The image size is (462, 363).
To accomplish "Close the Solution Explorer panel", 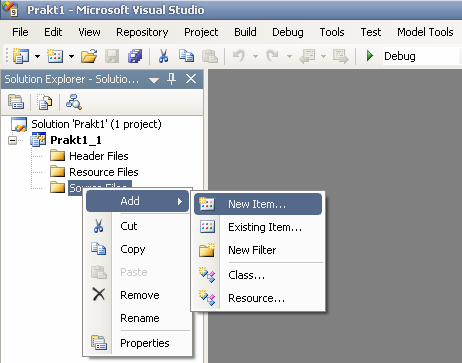I will [191, 79].
